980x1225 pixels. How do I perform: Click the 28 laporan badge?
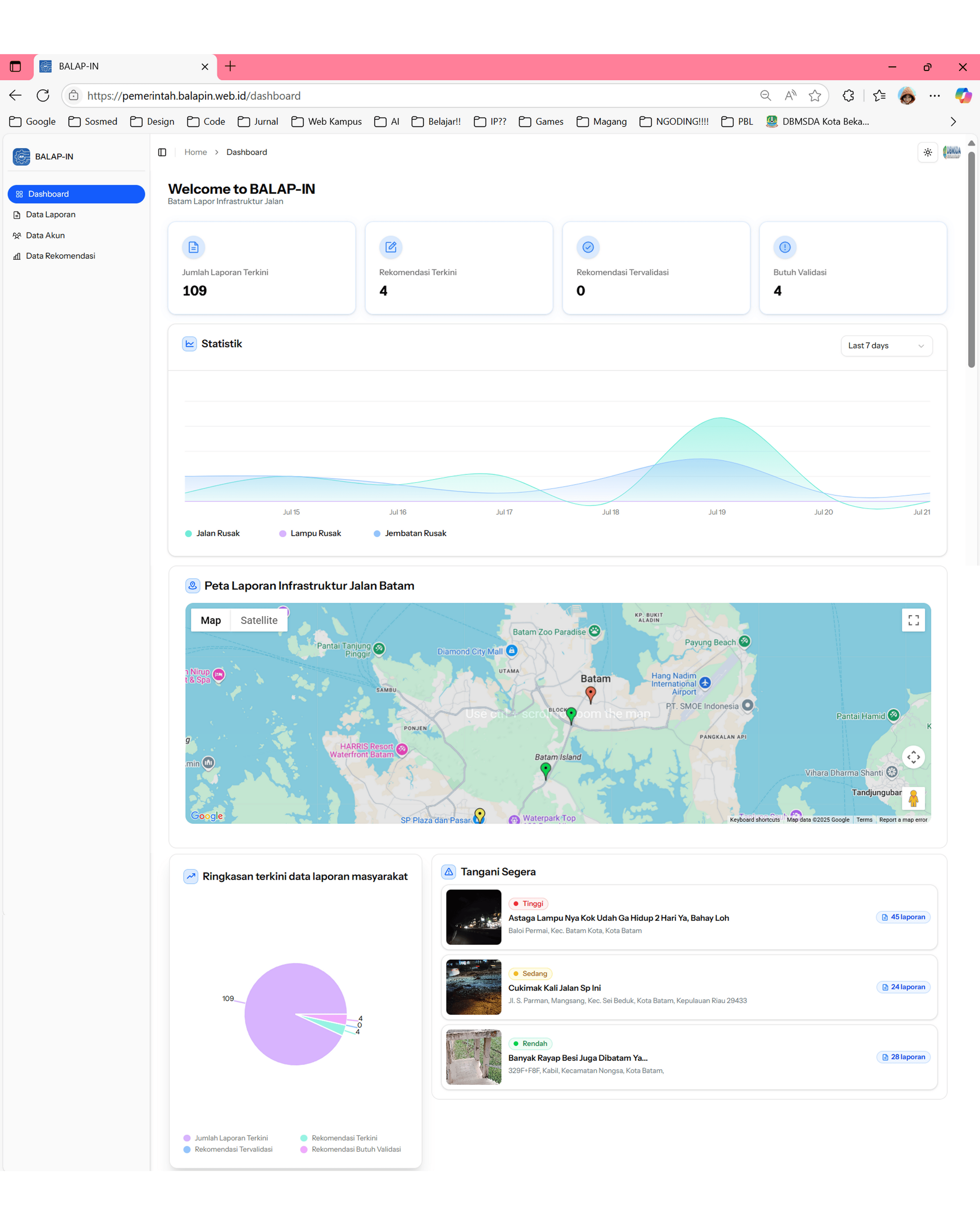[903, 1057]
